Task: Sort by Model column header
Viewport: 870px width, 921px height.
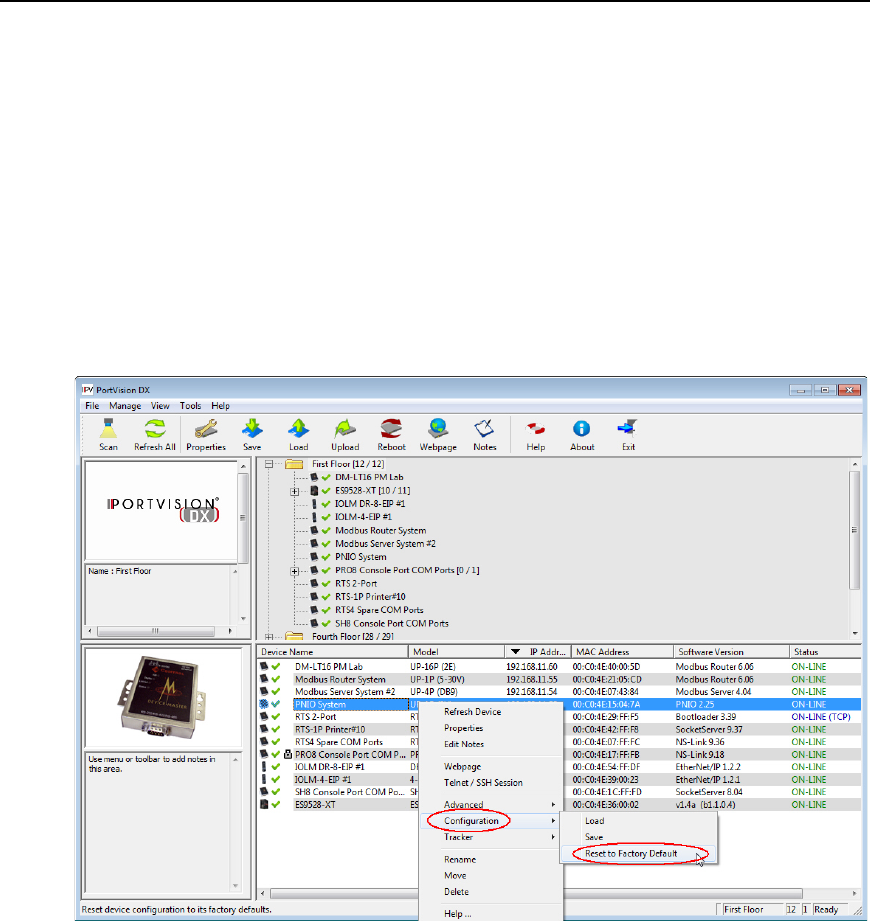Action: [456, 651]
